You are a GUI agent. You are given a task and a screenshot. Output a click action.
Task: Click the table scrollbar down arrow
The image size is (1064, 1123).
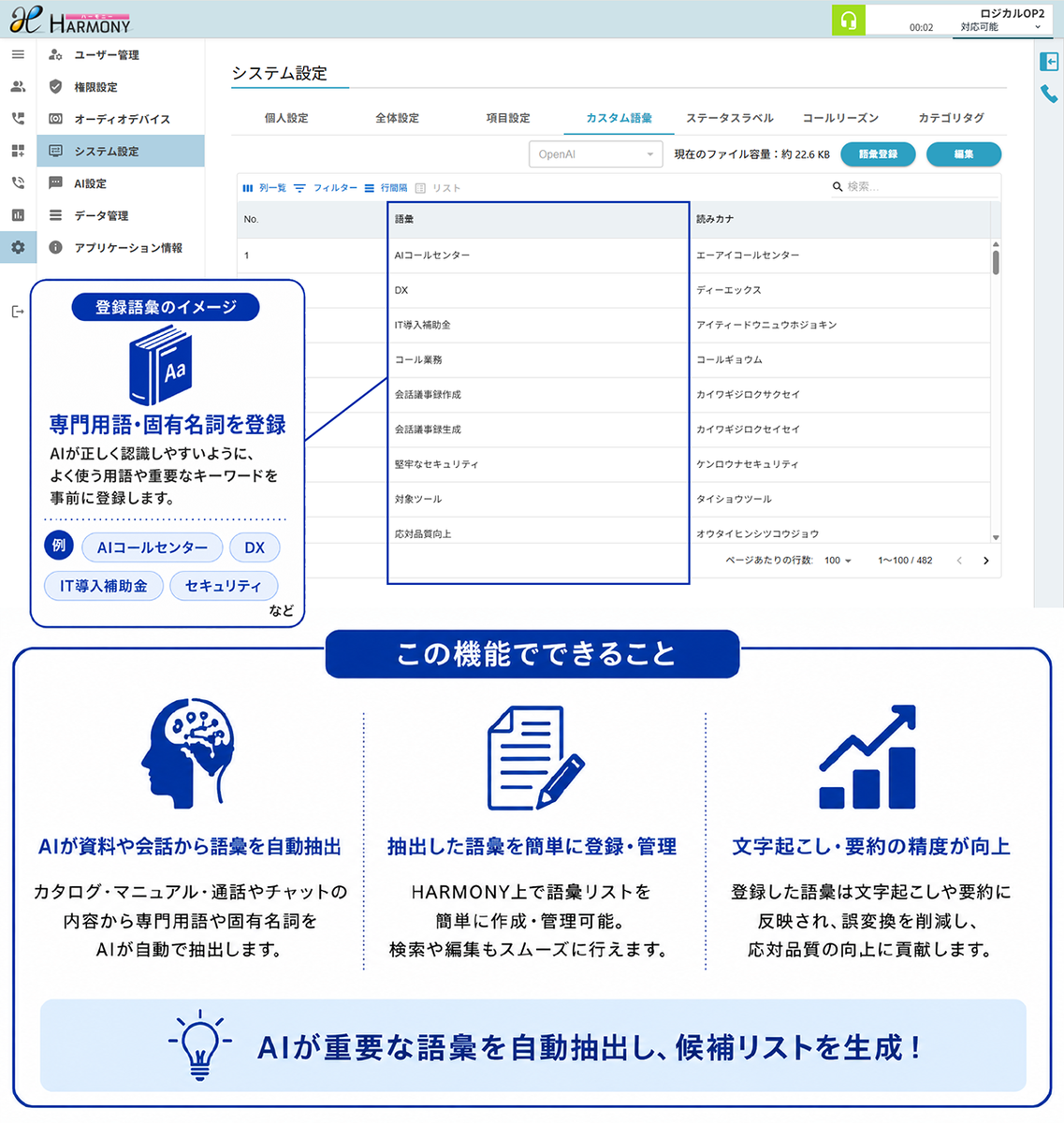coord(996,537)
